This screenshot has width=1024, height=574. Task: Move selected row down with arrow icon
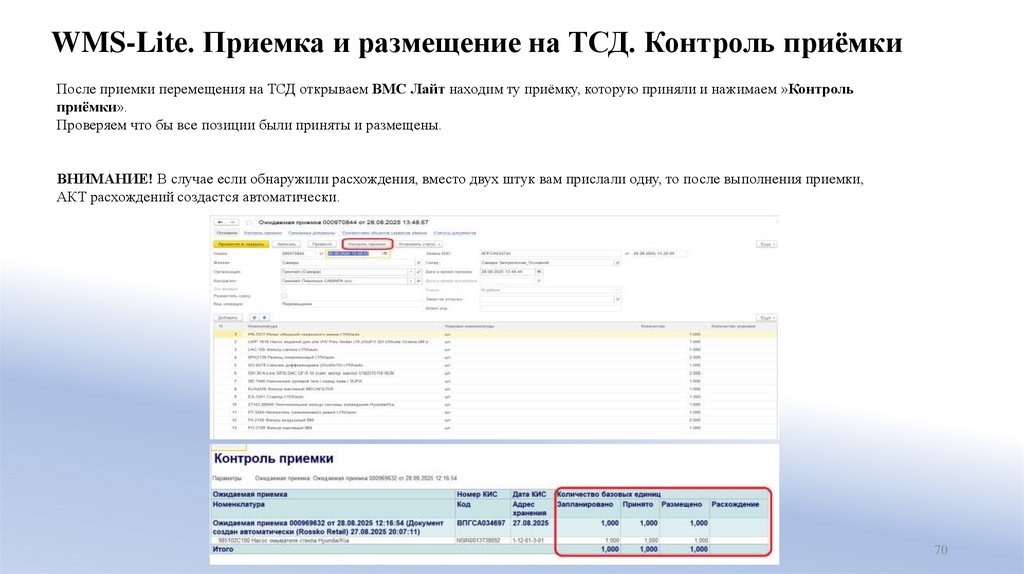[264, 317]
